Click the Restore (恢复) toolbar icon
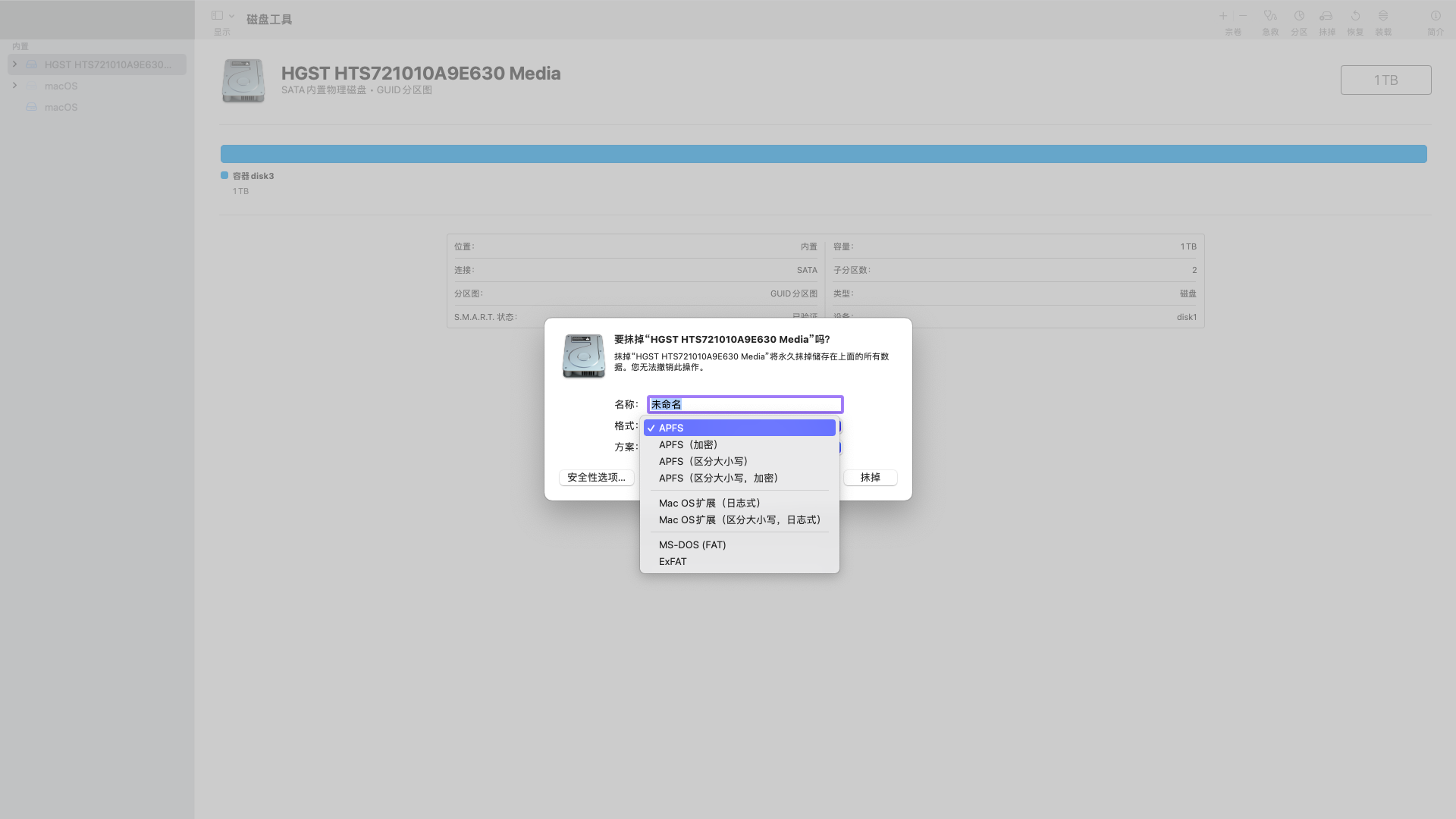 [1355, 16]
